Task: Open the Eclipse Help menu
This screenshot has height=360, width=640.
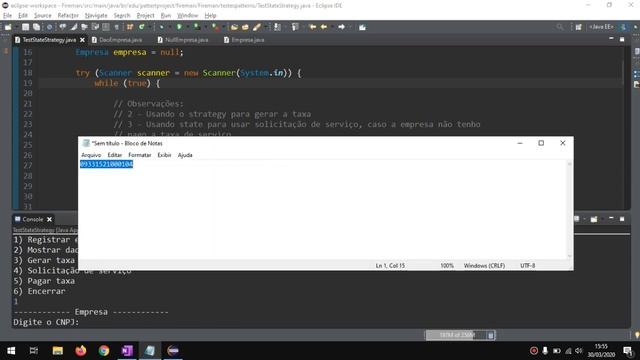Action: pos(210,16)
